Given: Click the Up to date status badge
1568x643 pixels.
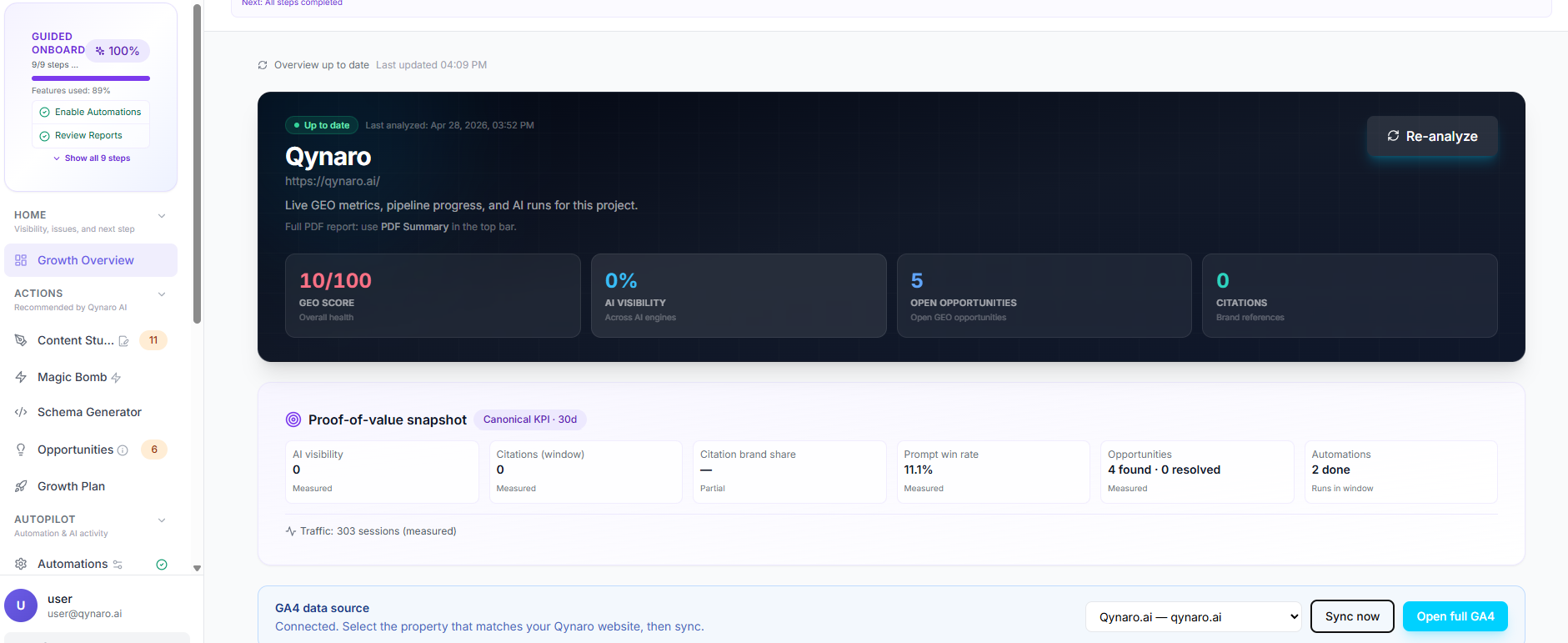Looking at the screenshot, I should coord(322,125).
